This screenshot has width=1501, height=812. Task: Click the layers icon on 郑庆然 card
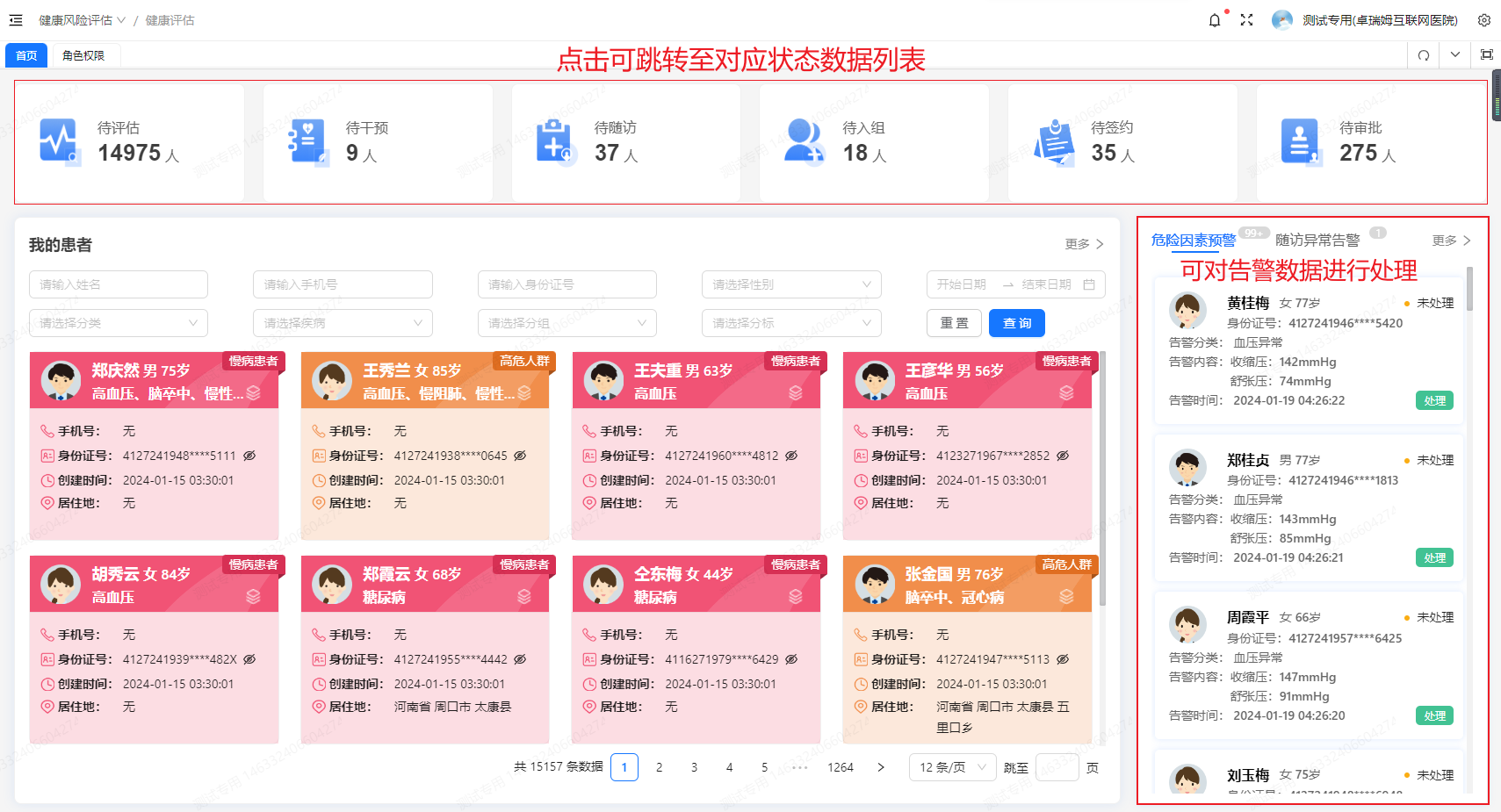[x=253, y=393]
